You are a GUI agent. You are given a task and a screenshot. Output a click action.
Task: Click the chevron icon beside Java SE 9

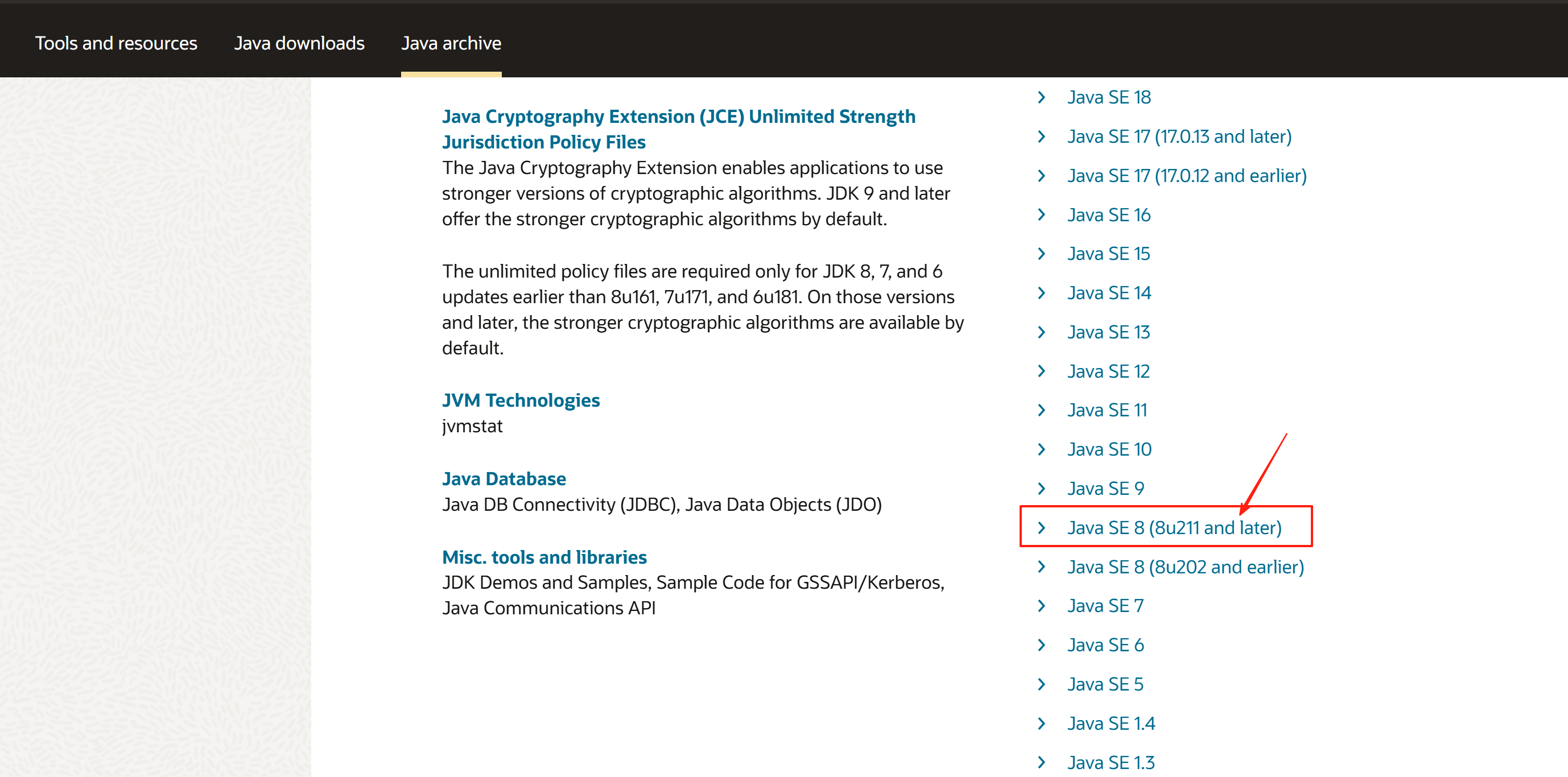point(1042,489)
